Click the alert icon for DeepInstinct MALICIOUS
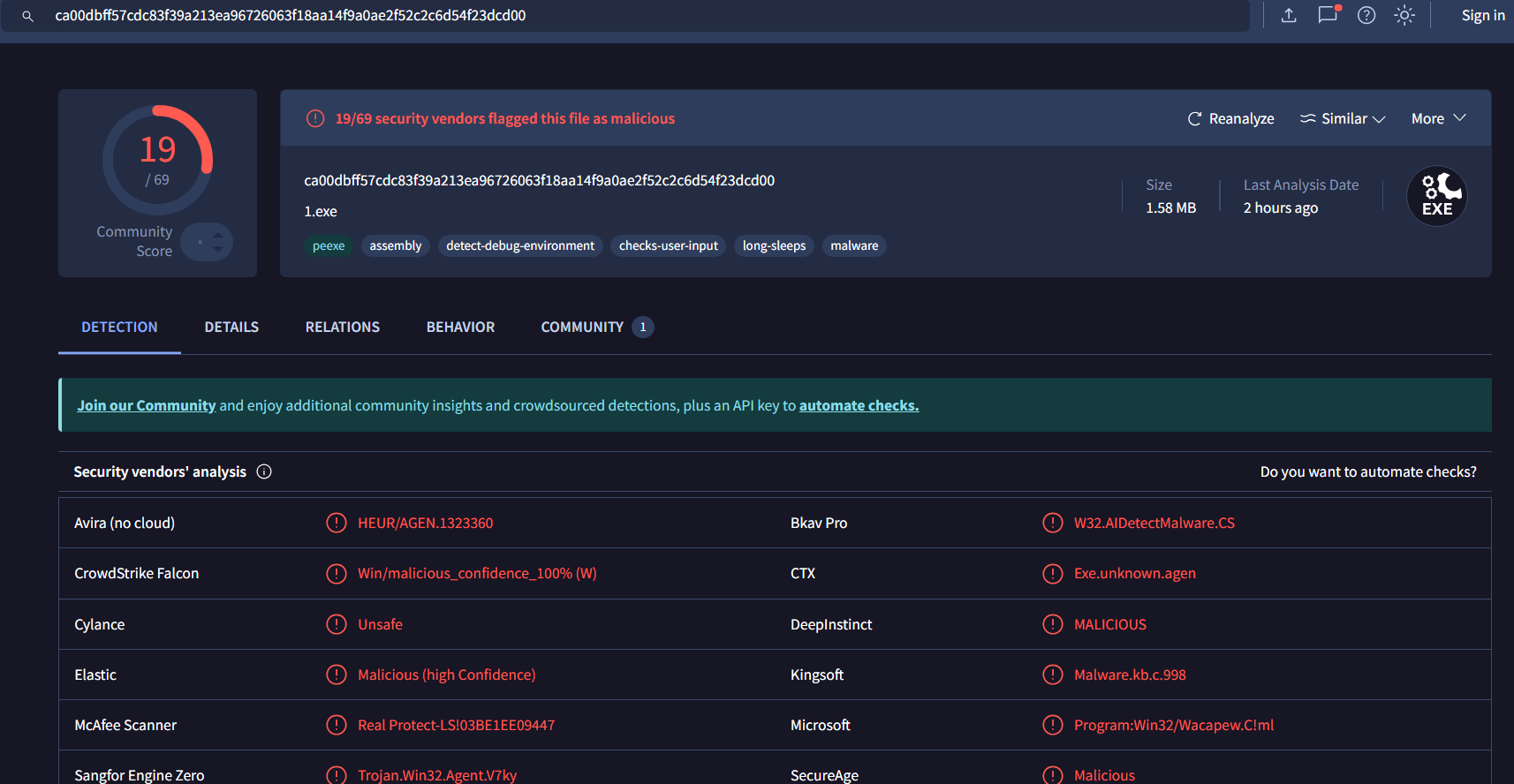 [1053, 624]
